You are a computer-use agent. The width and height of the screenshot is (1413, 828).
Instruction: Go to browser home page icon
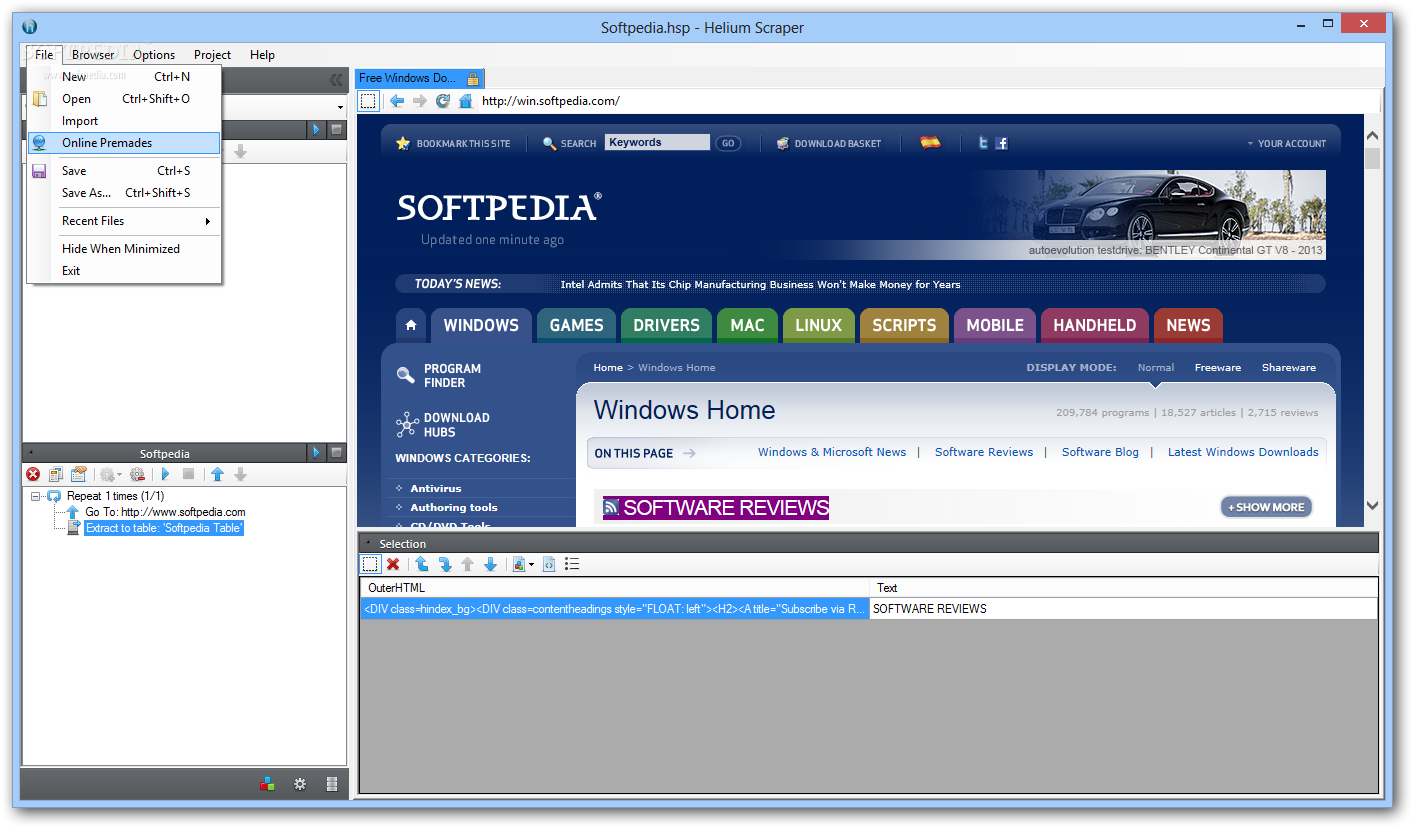pyautogui.click(x=465, y=101)
